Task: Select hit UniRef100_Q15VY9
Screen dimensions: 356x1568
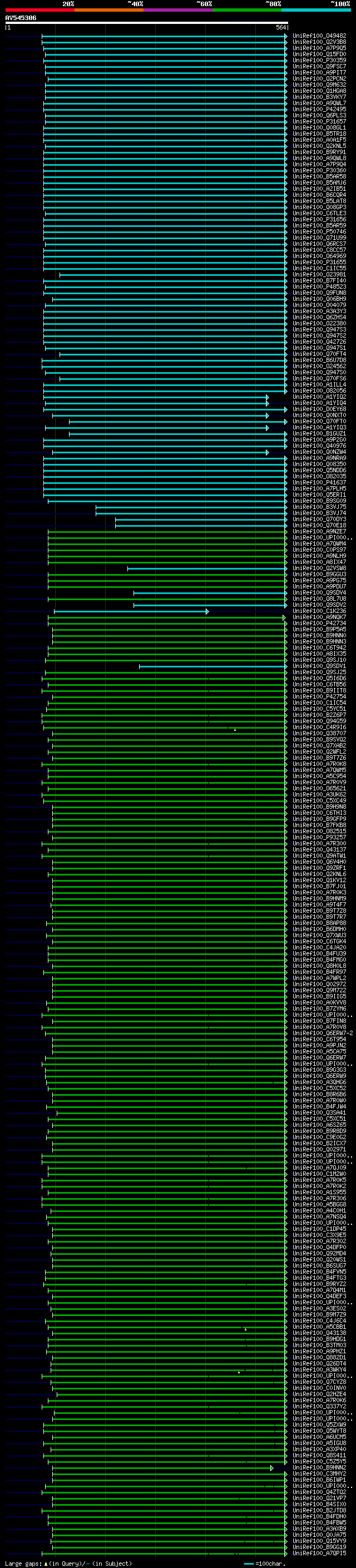Action: (319, 1541)
